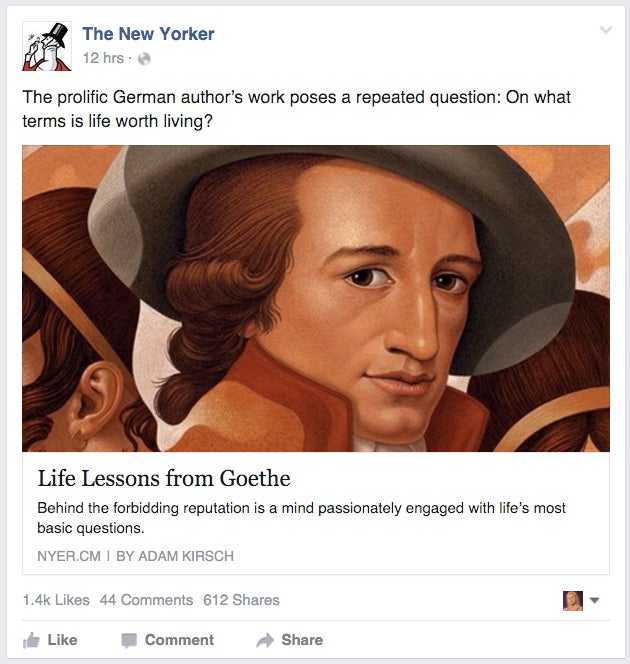
Task: Open post options chevron at top right
Action: [x=606, y=30]
